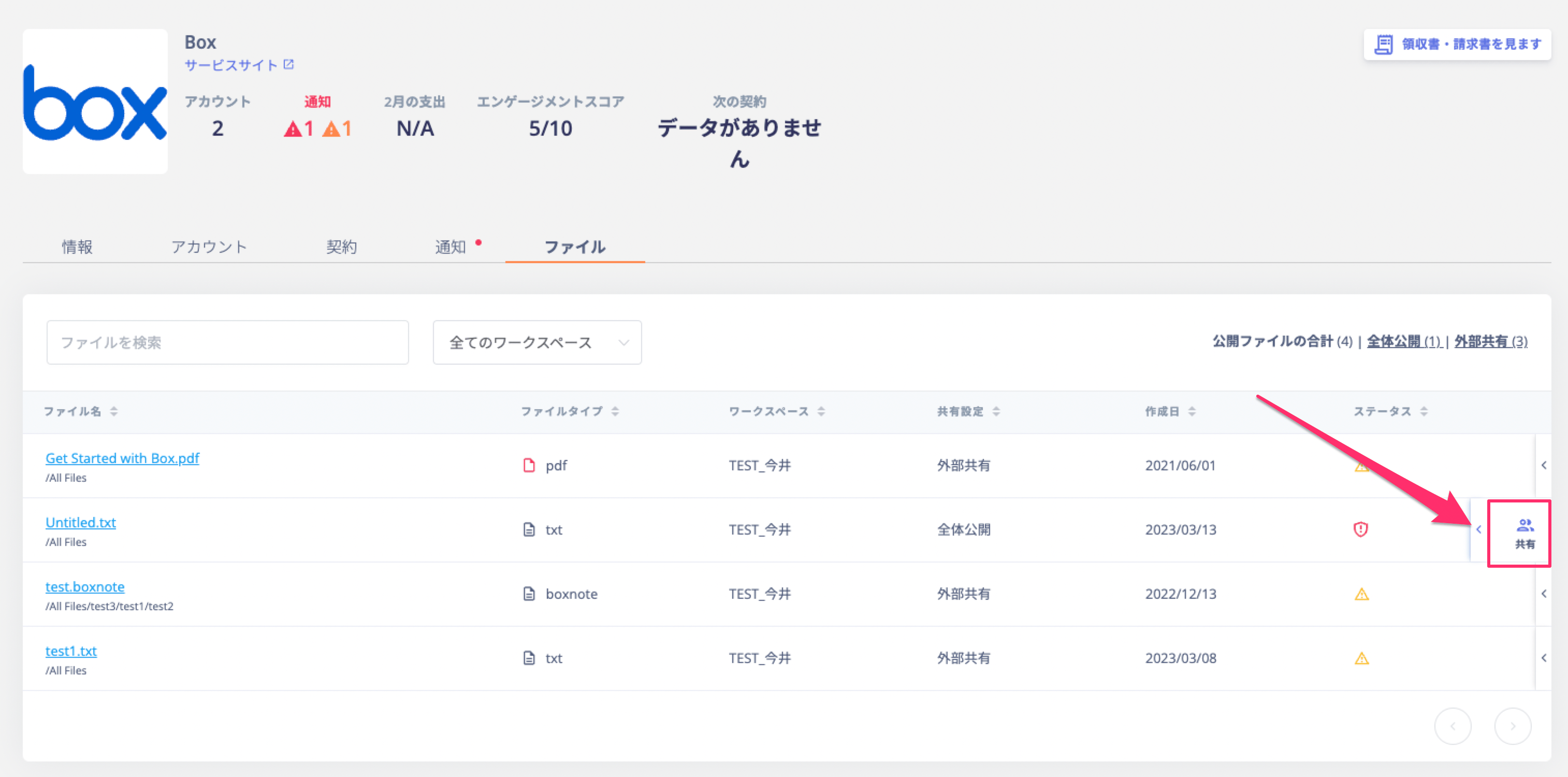This screenshot has width=1568, height=777.
Task: Click the 共有 share button for Untitled.txt
Action: pos(1525,534)
